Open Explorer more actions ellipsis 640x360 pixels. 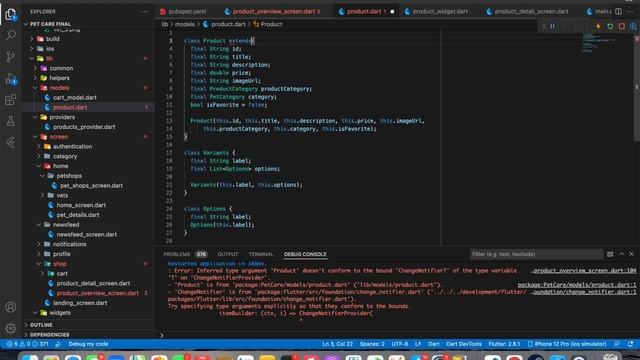tap(144, 12)
